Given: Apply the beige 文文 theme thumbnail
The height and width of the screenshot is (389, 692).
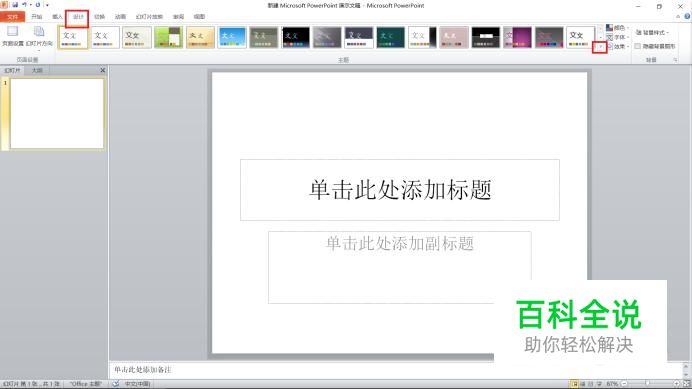Looking at the screenshot, I should click(x=136, y=37).
